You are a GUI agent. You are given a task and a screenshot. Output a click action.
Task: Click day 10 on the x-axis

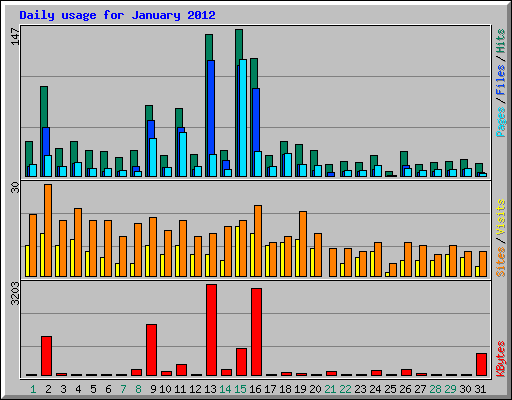(165, 389)
